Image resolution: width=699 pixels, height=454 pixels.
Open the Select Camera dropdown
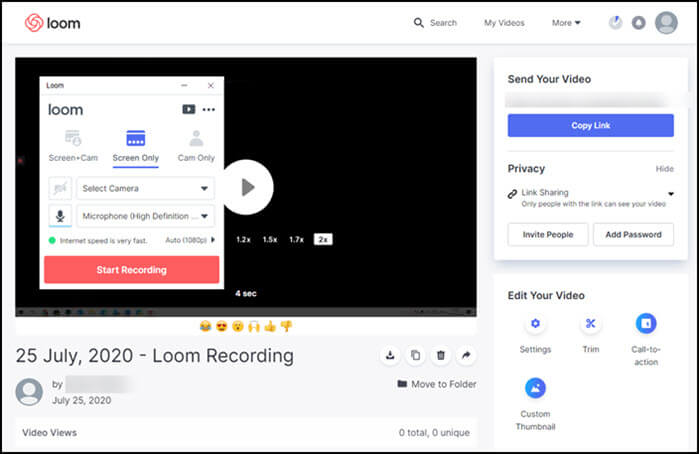coord(146,188)
